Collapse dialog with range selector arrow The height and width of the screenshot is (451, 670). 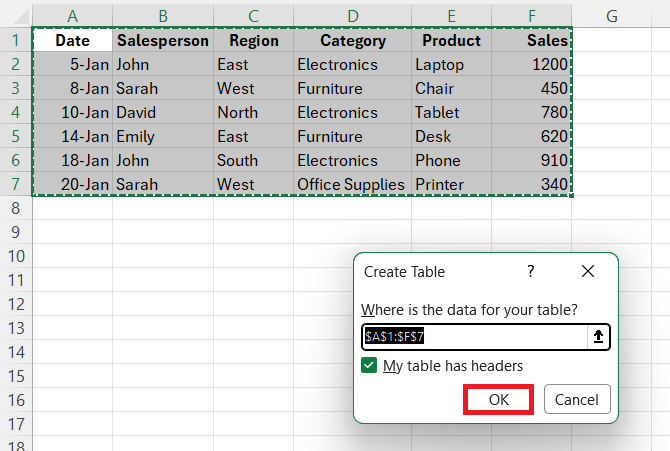click(598, 337)
